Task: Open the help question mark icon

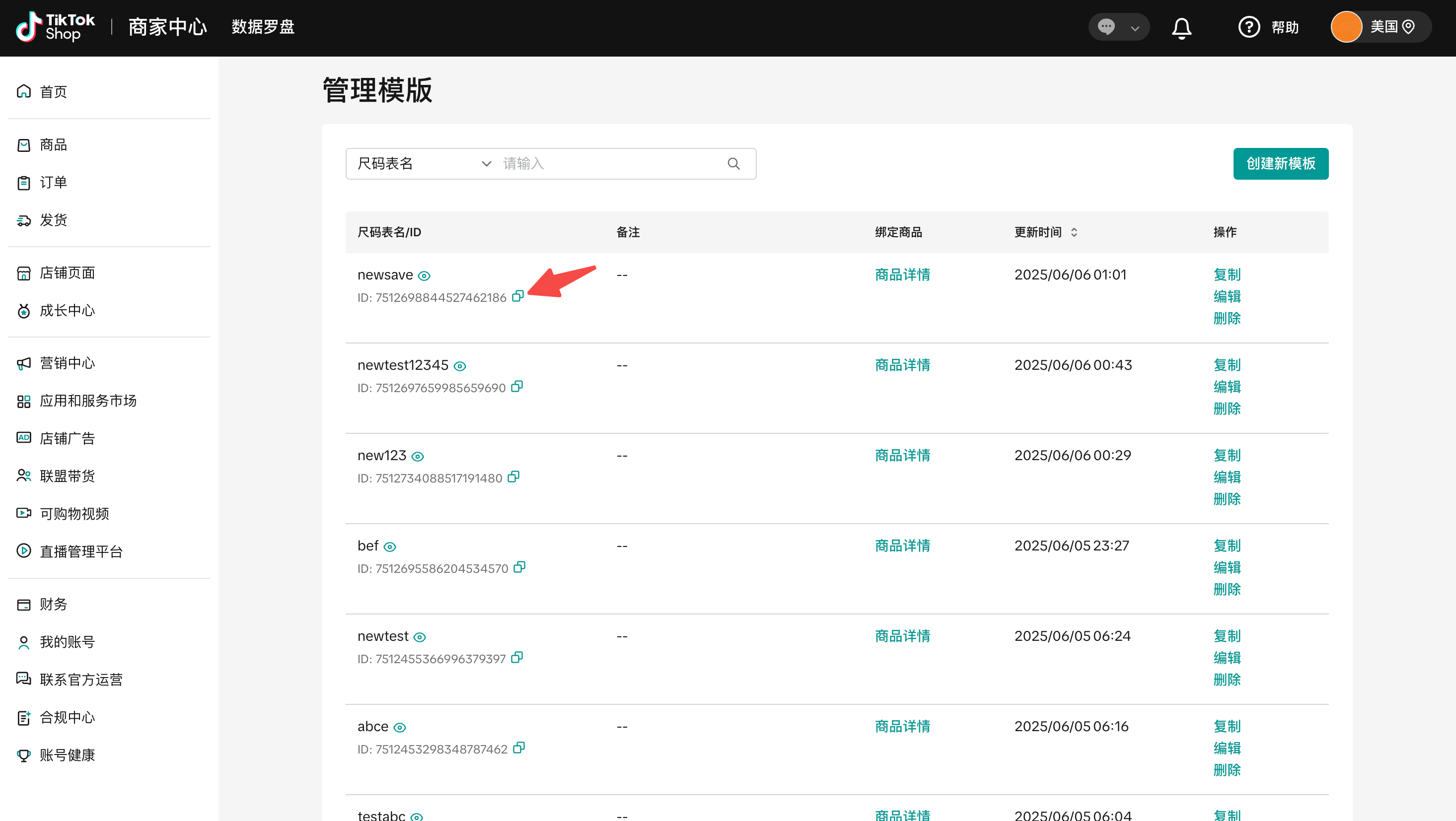Action: tap(1248, 27)
